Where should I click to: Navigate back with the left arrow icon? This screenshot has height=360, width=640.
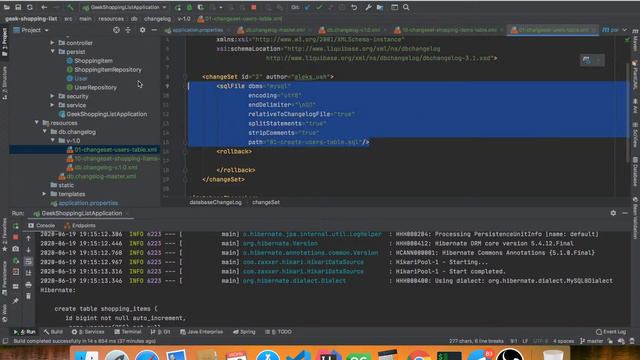tap(44, 7)
